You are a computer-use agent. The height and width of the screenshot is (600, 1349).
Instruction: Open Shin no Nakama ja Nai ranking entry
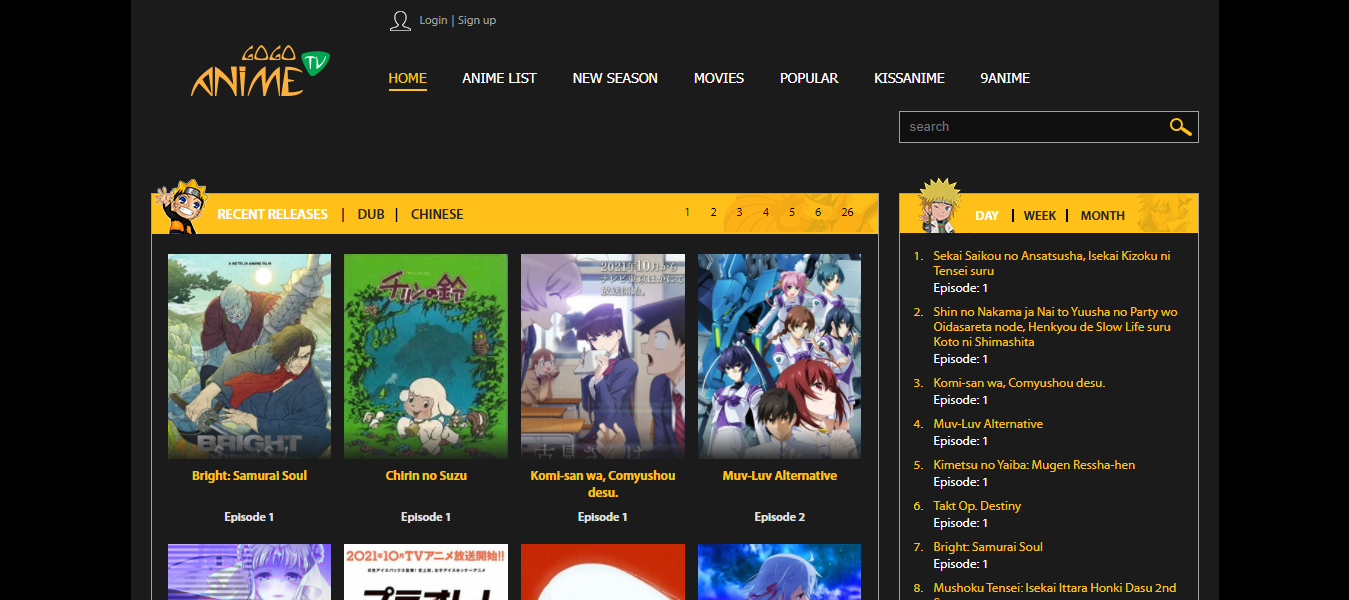[x=1055, y=327]
